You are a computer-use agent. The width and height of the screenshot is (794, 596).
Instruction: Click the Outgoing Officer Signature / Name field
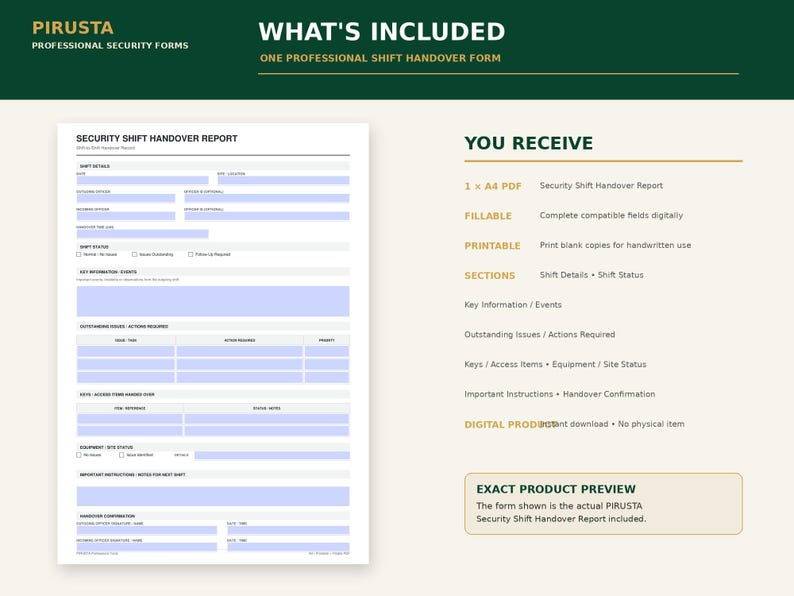point(146,530)
